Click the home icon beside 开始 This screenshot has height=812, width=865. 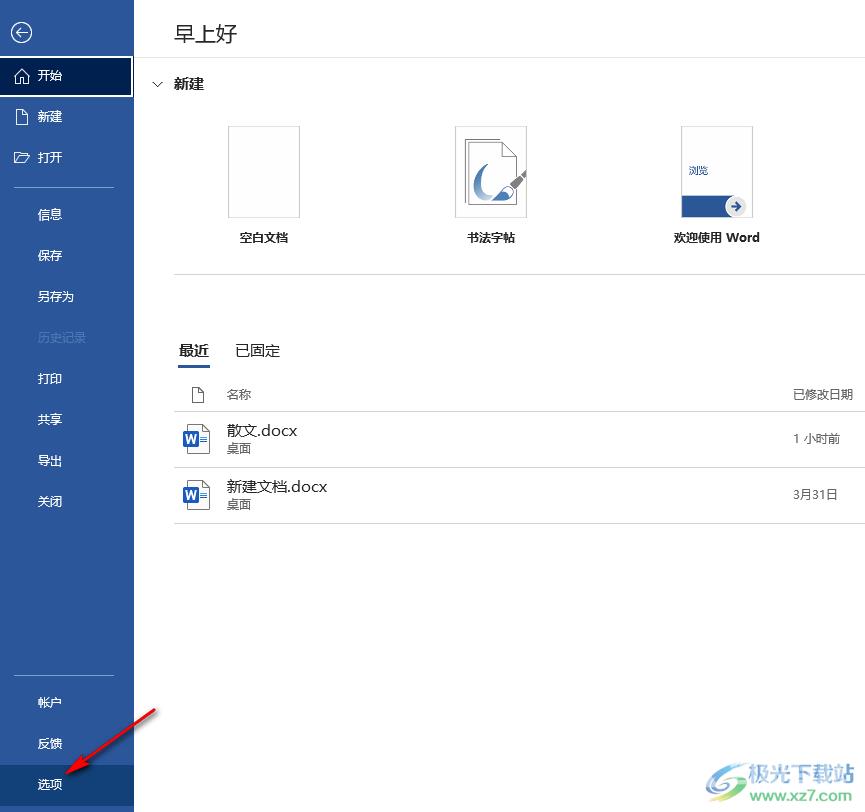(x=22, y=76)
